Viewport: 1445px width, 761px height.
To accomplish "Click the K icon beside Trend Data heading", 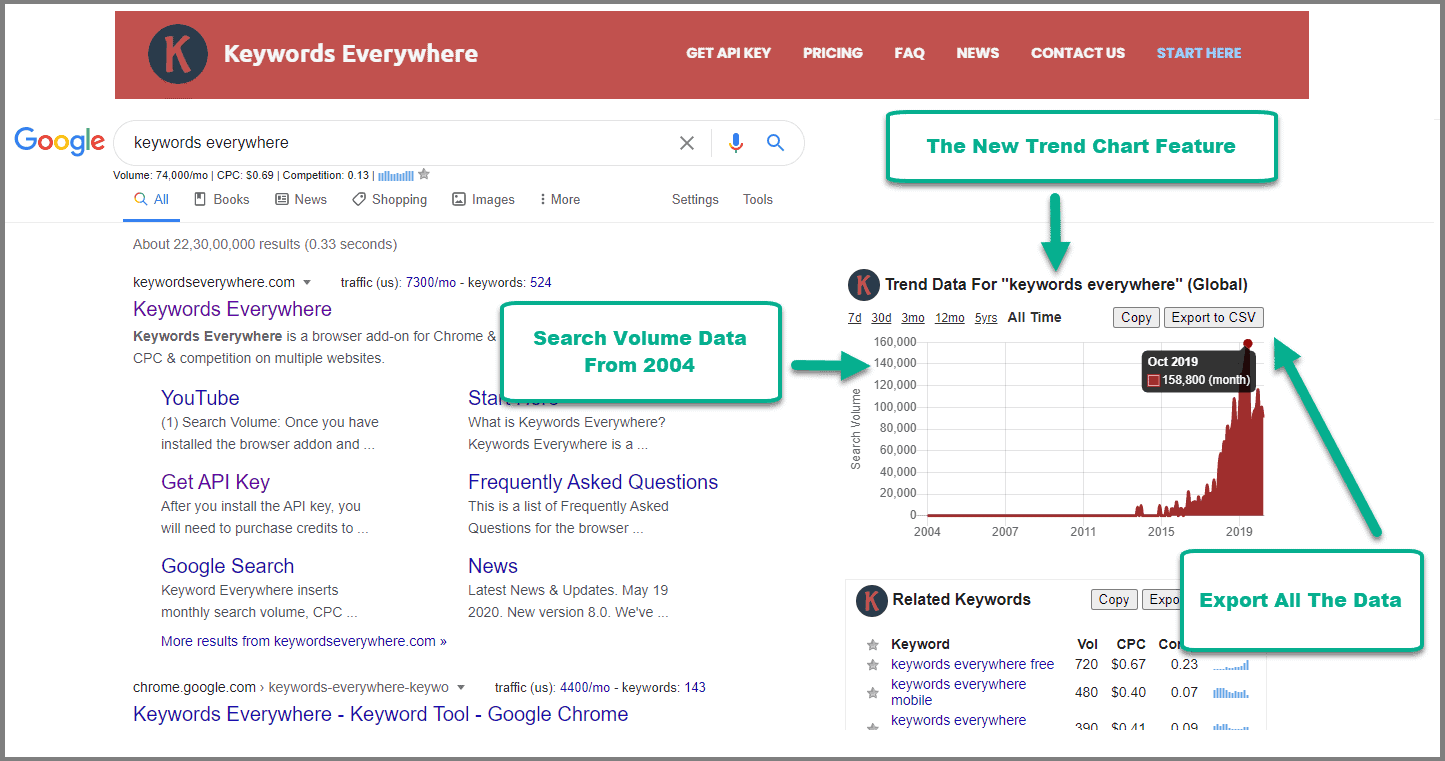I will pyautogui.click(x=863, y=285).
